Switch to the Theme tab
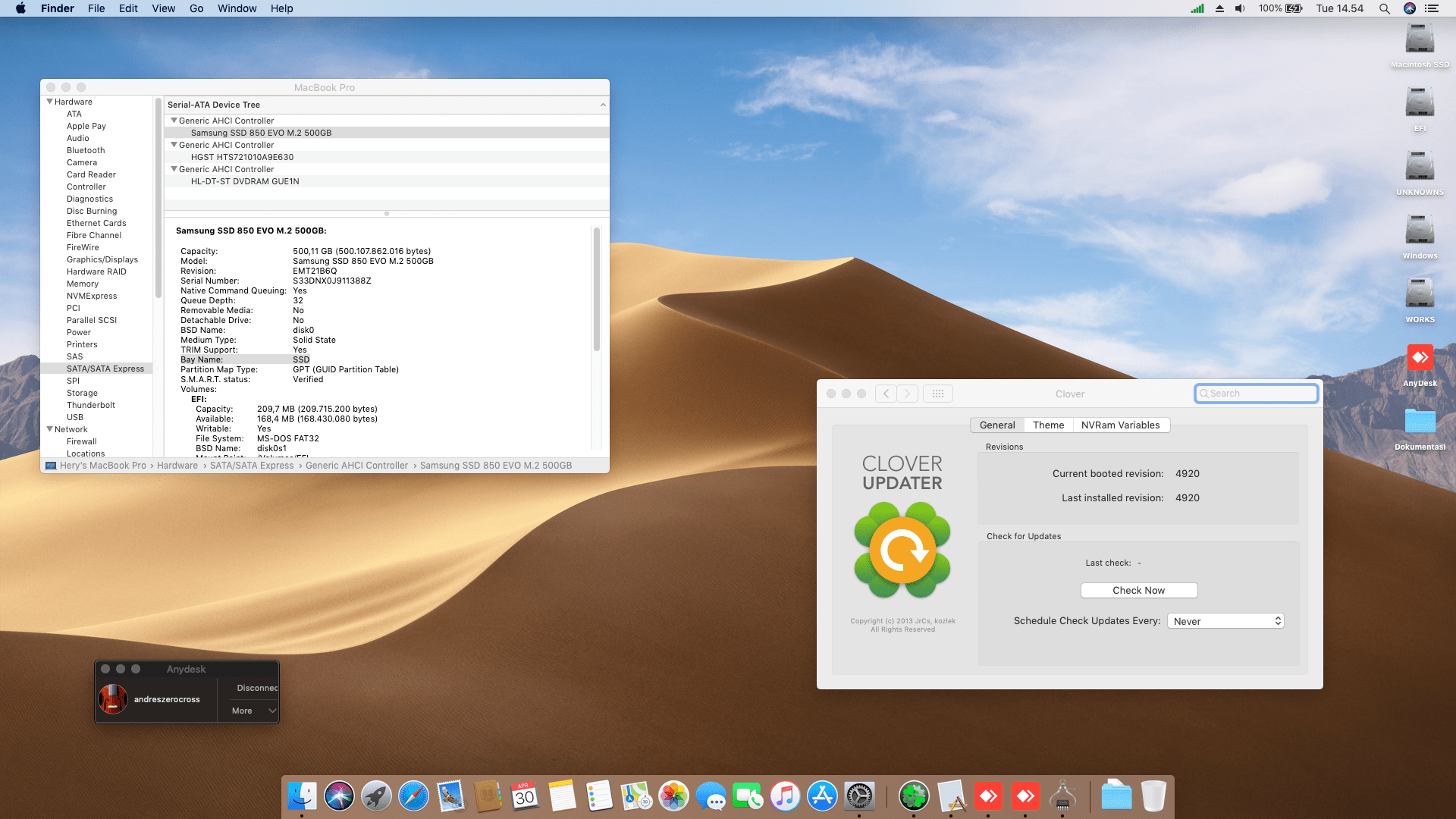The height and width of the screenshot is (819, 1456). pos(1048,425)
